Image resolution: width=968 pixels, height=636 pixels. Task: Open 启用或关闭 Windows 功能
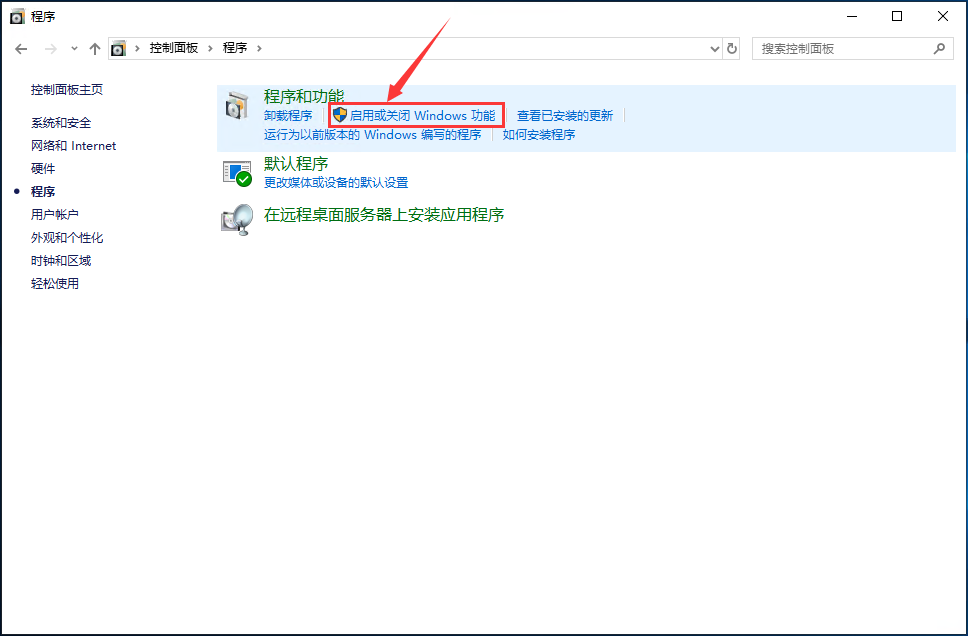422,115
